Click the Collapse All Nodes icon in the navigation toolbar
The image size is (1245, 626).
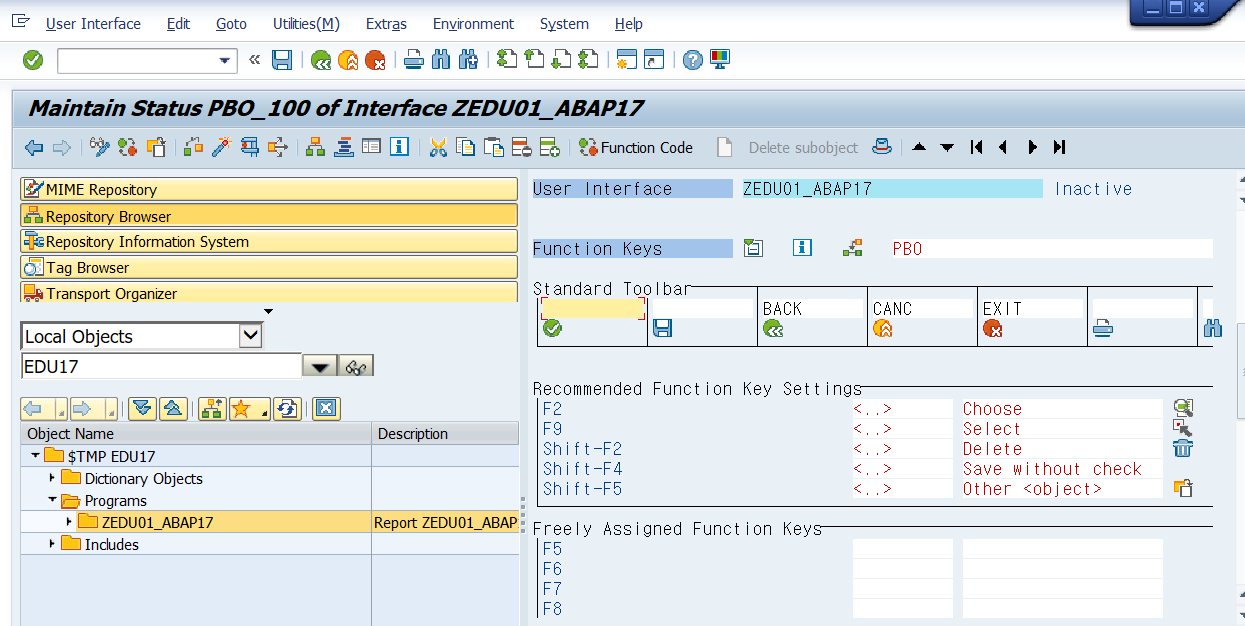click(x=174, y=408)
